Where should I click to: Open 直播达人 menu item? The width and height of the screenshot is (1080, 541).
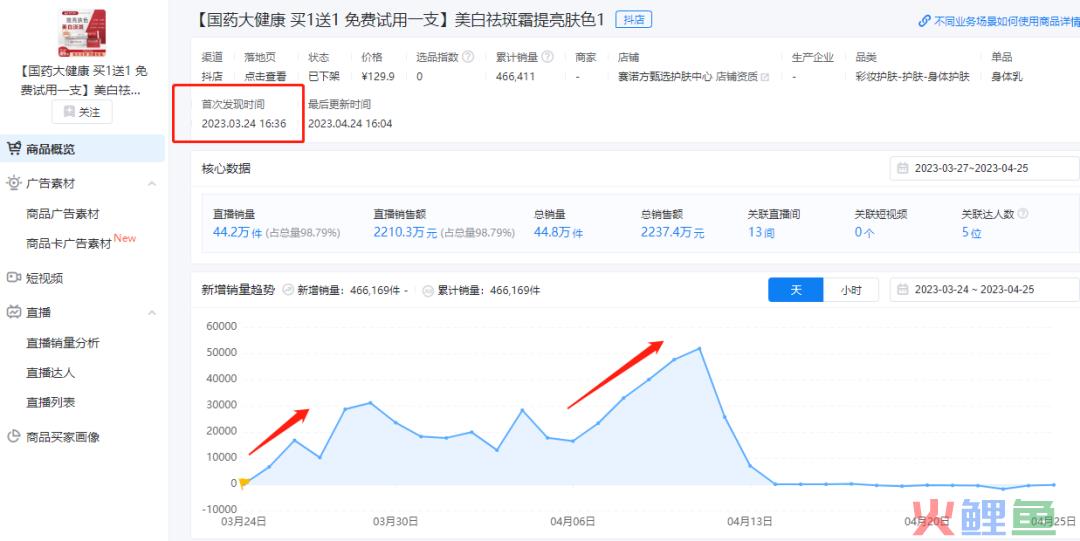click(x=50, y=373)
